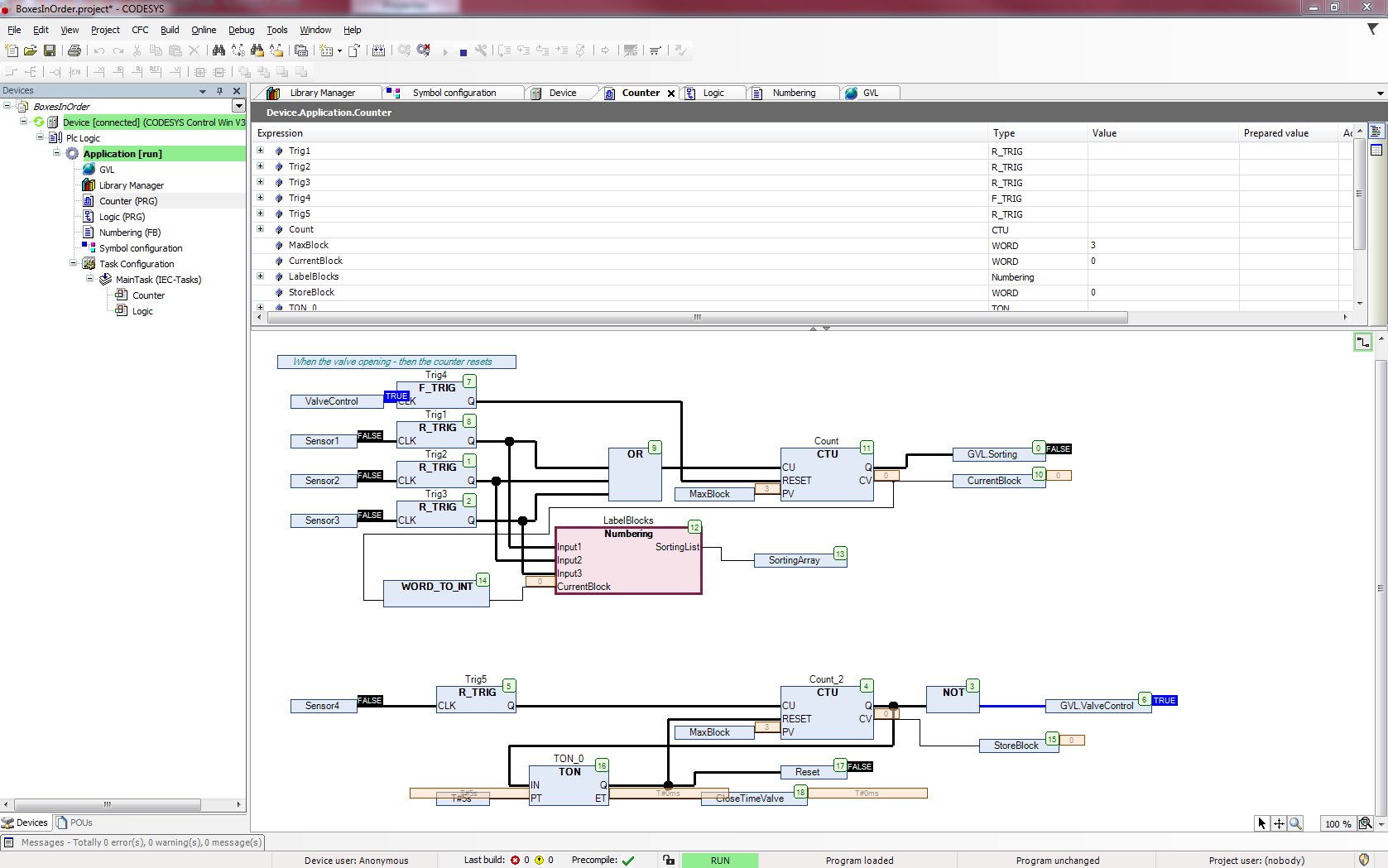Image resolution: width=1388 pixels, height=868 pixels.
Task: Select the OR block in diagram
Action: click(635, 474)
